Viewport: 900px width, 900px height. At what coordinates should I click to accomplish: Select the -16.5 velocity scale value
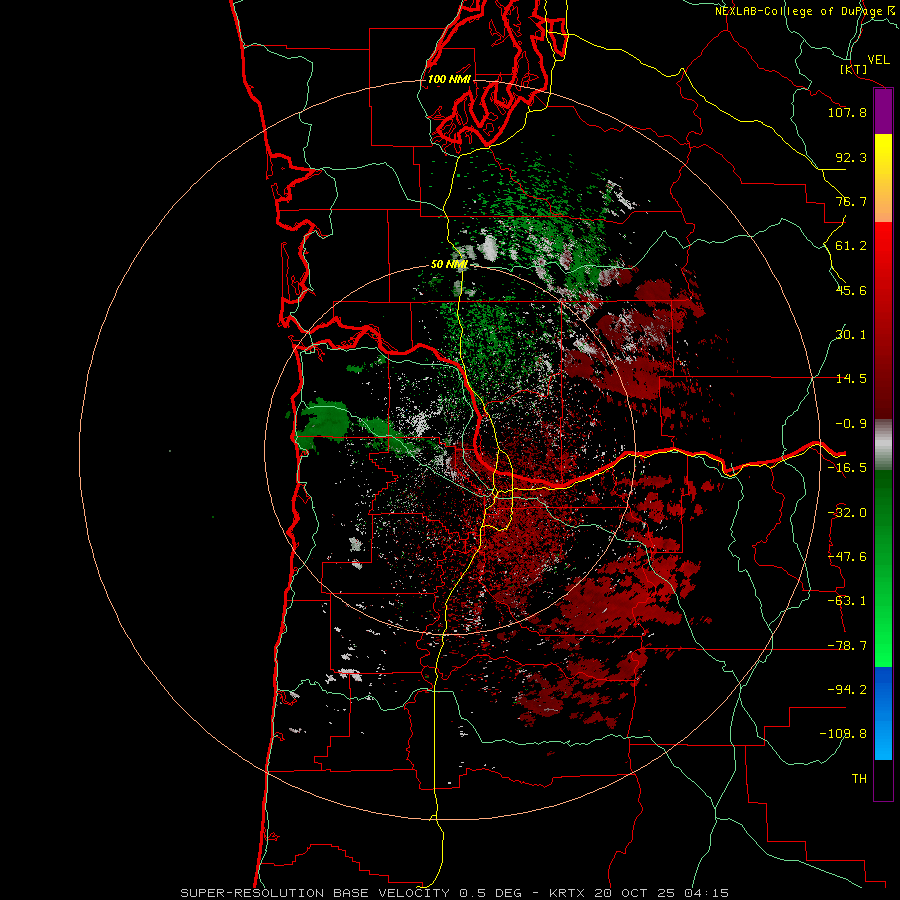coord(847,468)
